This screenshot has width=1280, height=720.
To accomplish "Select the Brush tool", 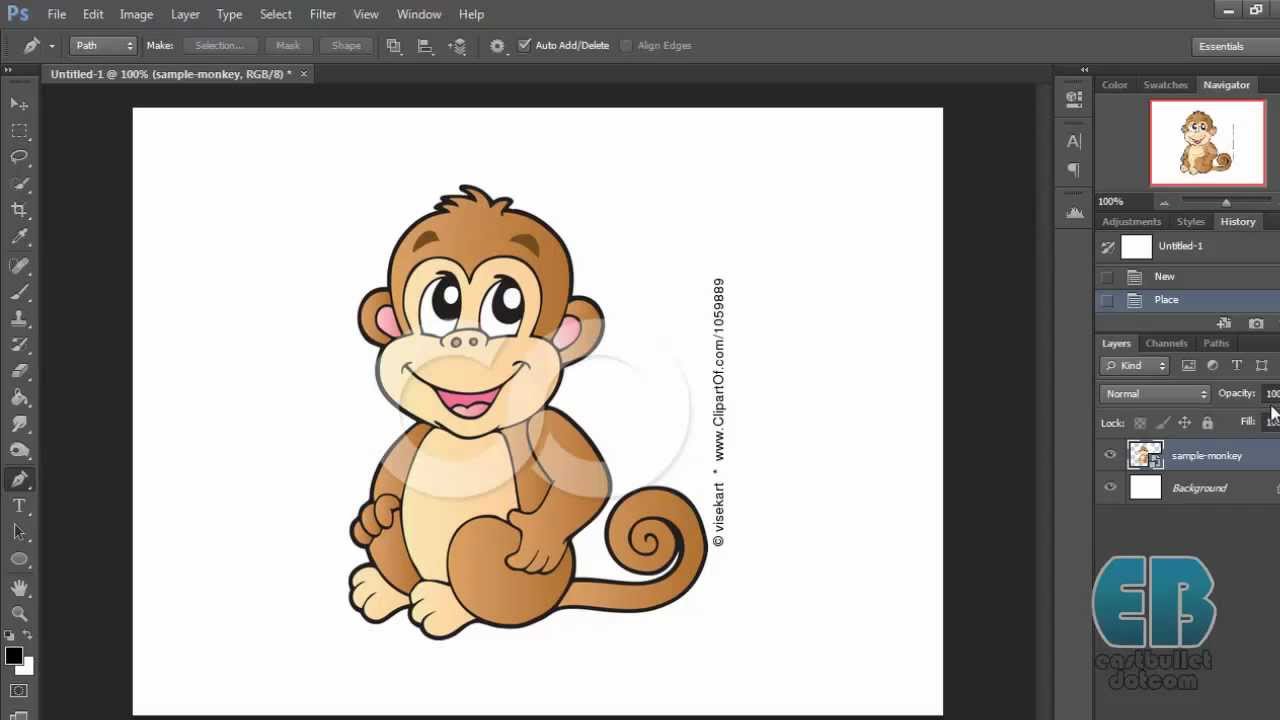I will (x=19, y=293).
